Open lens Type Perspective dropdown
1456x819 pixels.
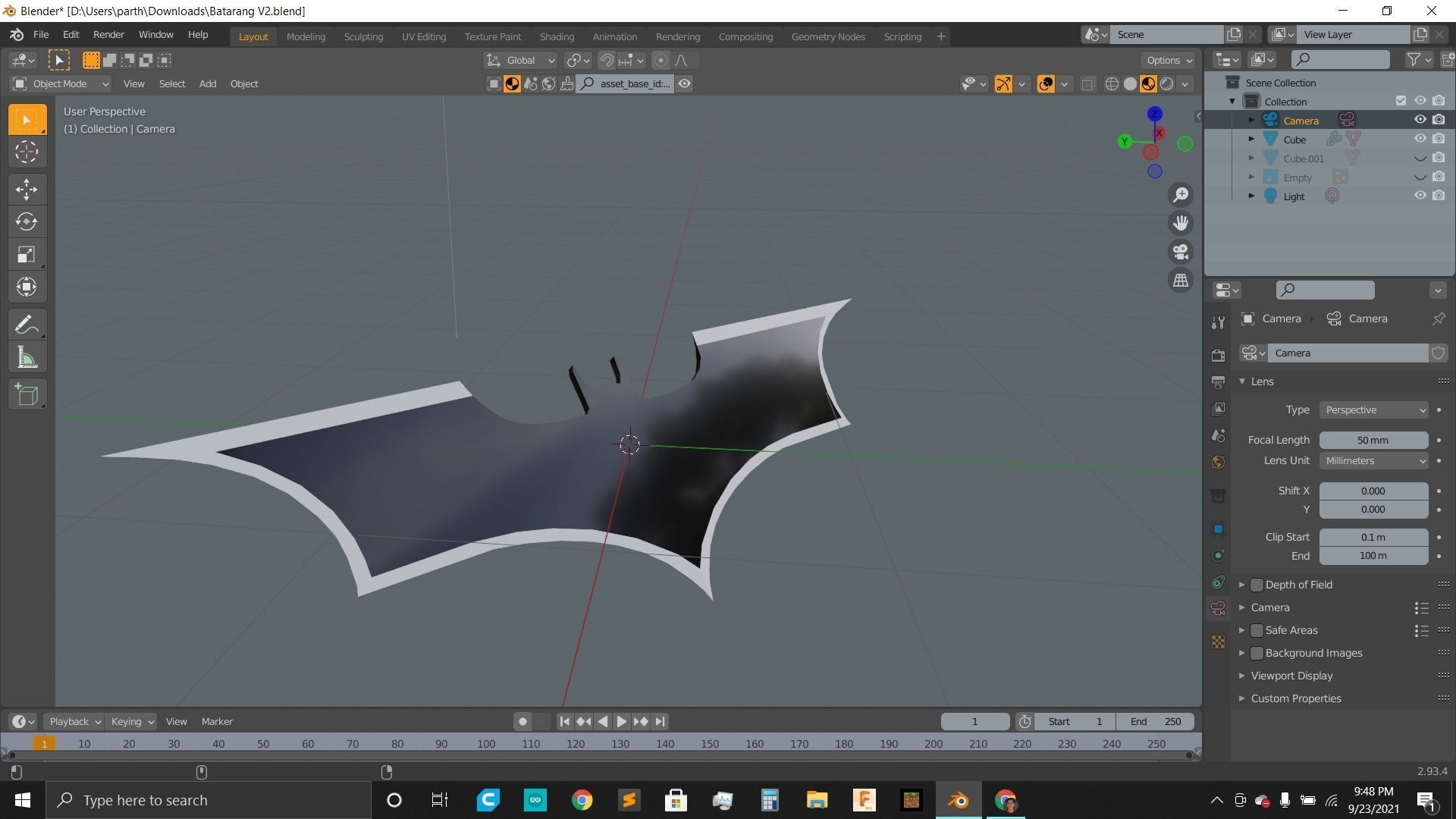[x=1373, y=410]
